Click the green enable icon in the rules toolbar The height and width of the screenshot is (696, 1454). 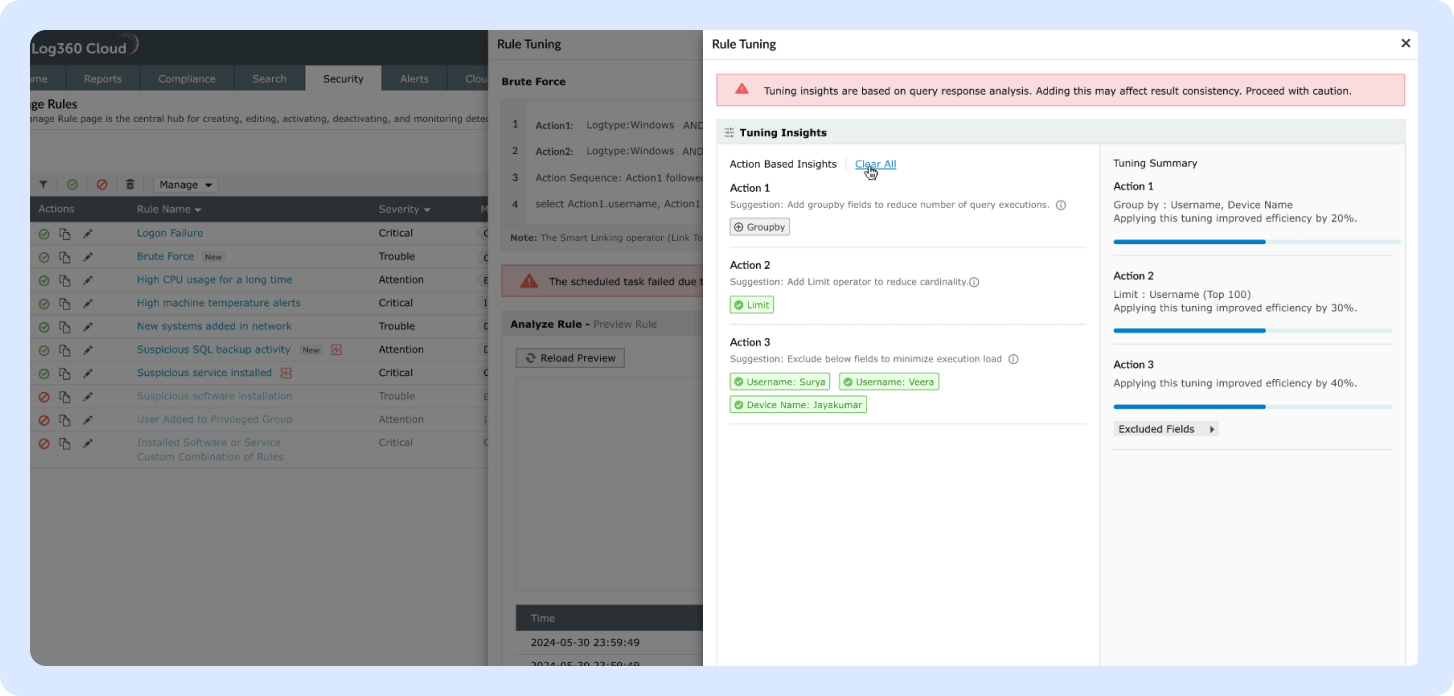72,185
